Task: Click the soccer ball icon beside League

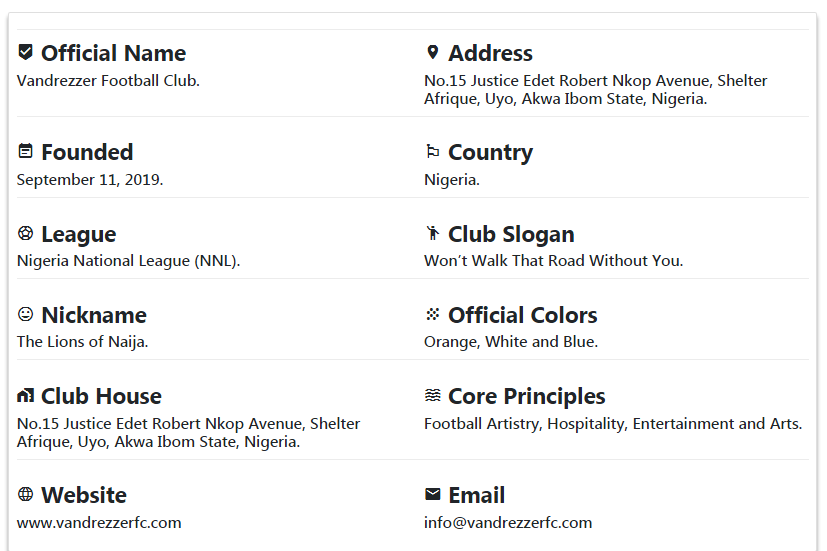Action: pos(26,233)
